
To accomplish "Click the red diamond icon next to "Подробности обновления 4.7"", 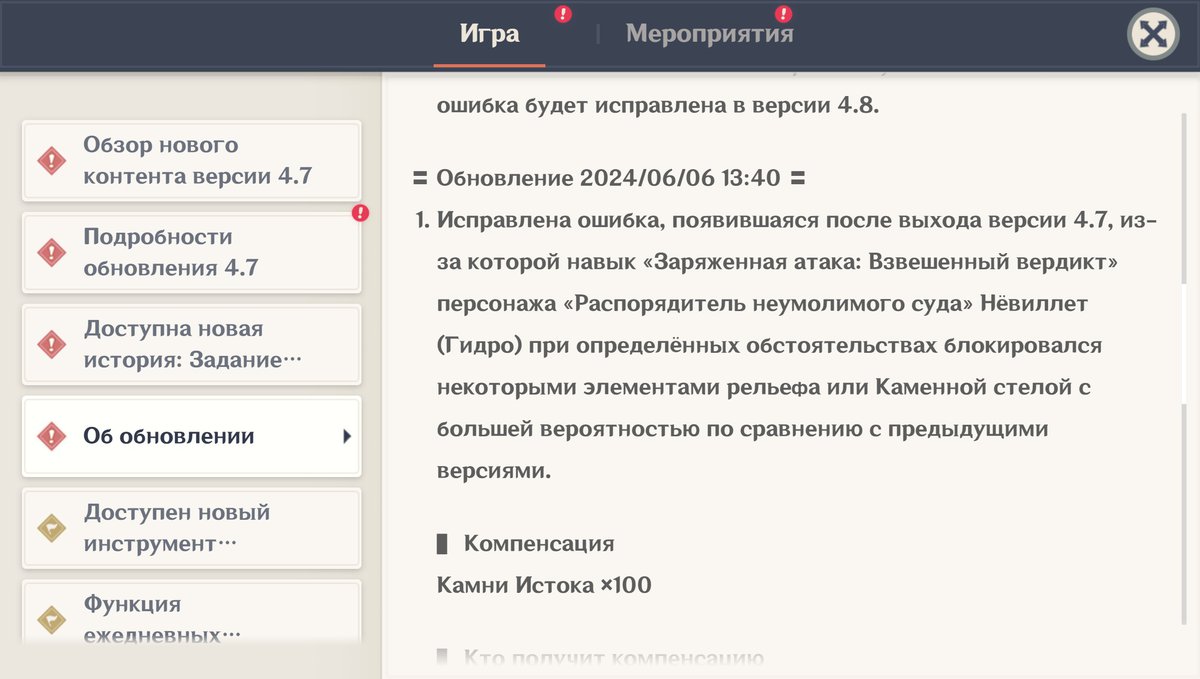I will tap(51, 253).
